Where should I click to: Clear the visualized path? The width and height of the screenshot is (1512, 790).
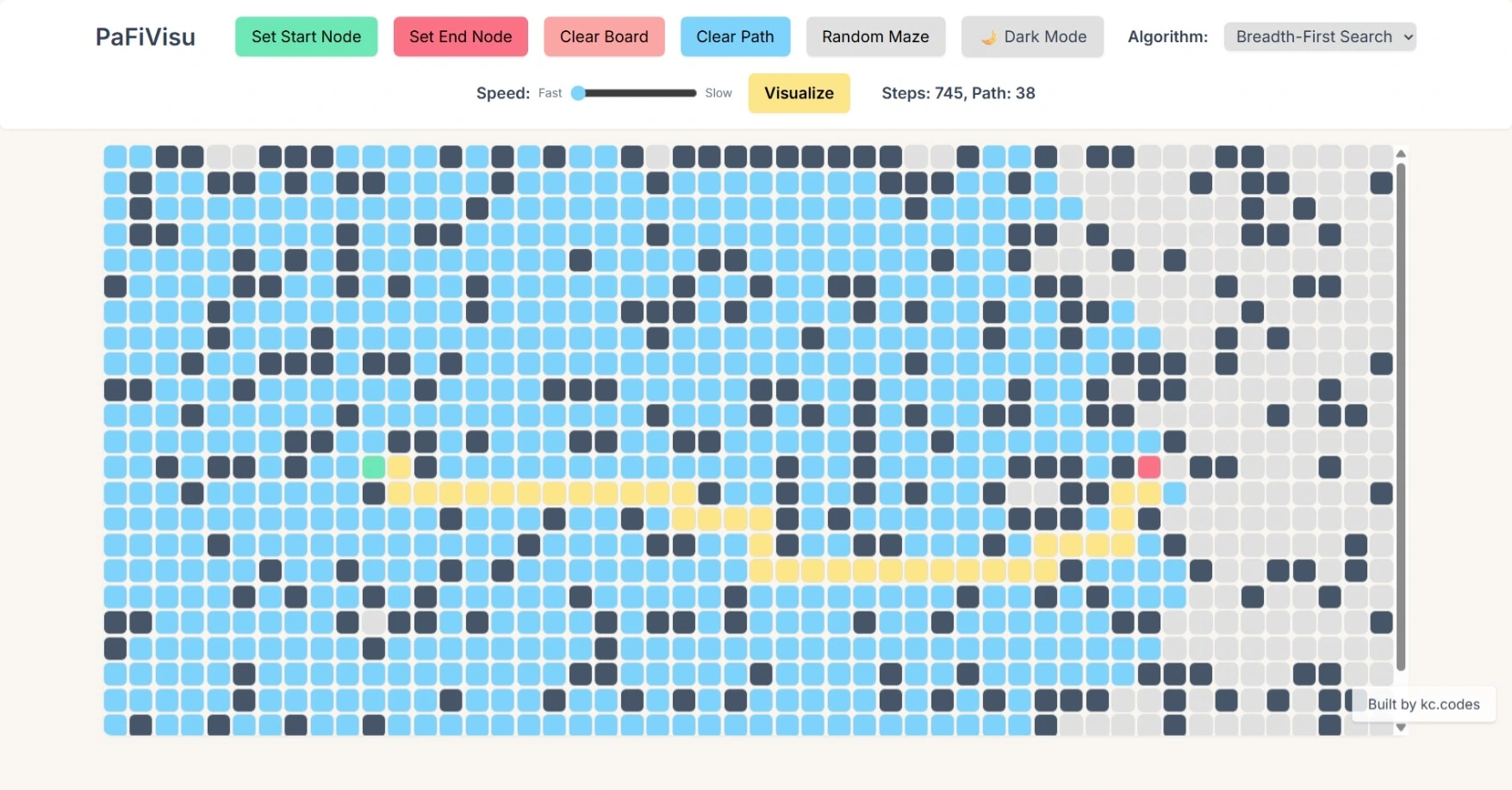point(735,37)
